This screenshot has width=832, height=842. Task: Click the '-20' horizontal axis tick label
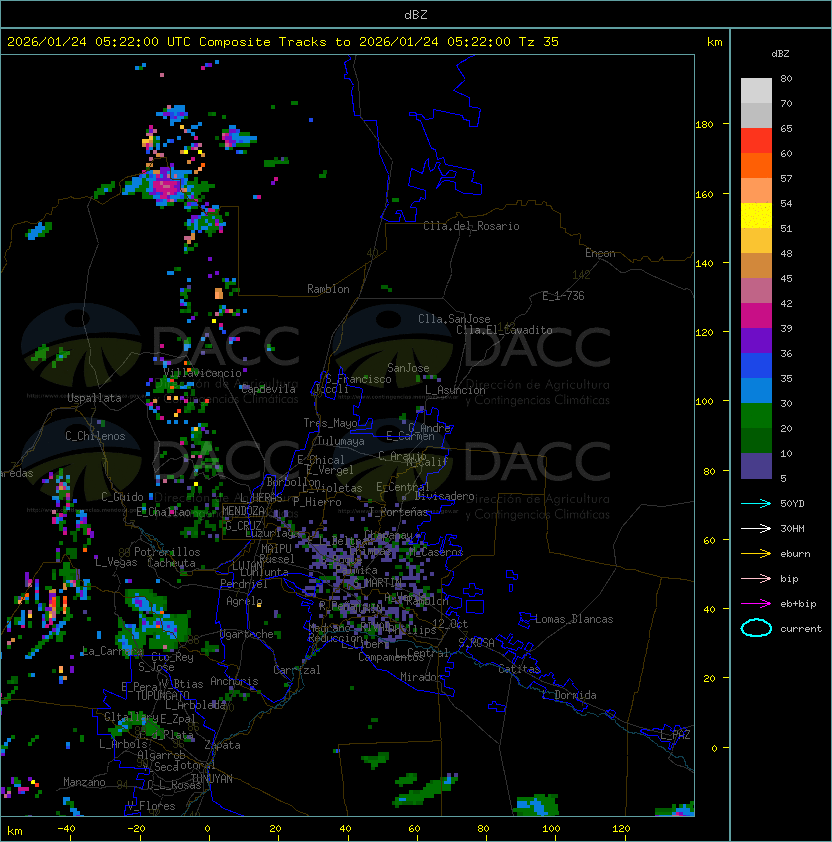(x=136, y=829)
